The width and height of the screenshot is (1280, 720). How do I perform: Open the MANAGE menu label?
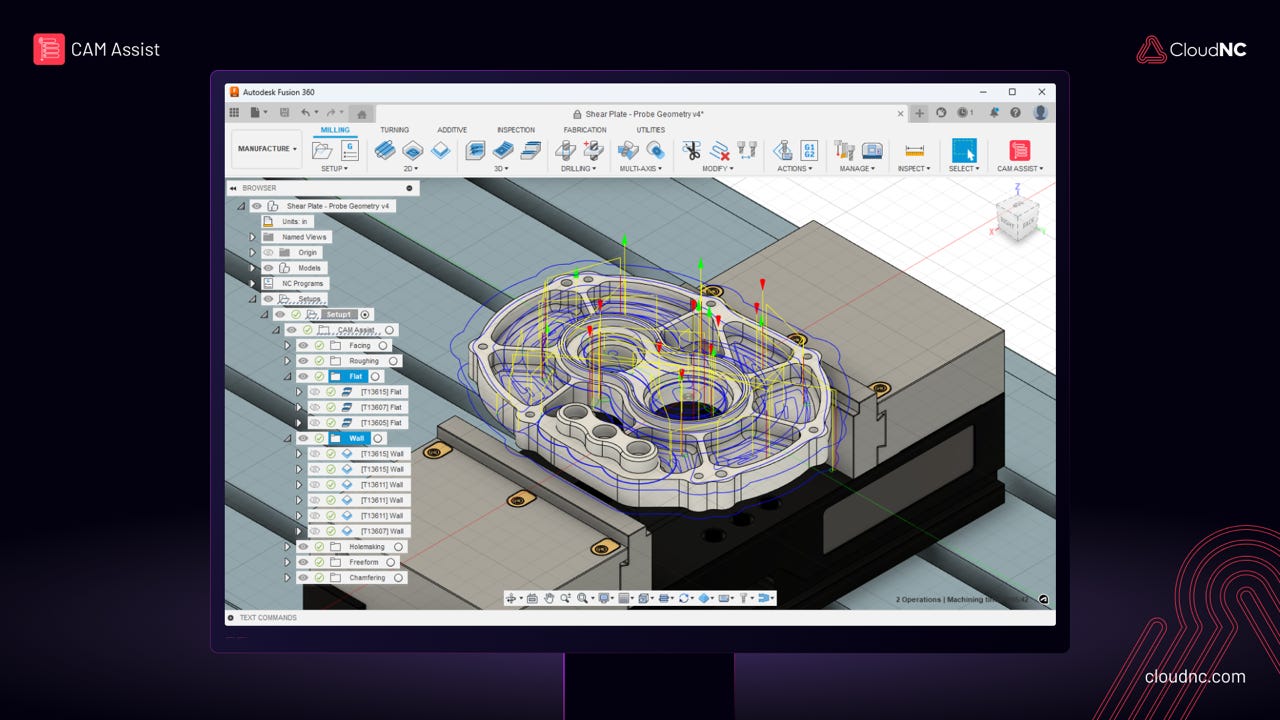coord(858,169)
